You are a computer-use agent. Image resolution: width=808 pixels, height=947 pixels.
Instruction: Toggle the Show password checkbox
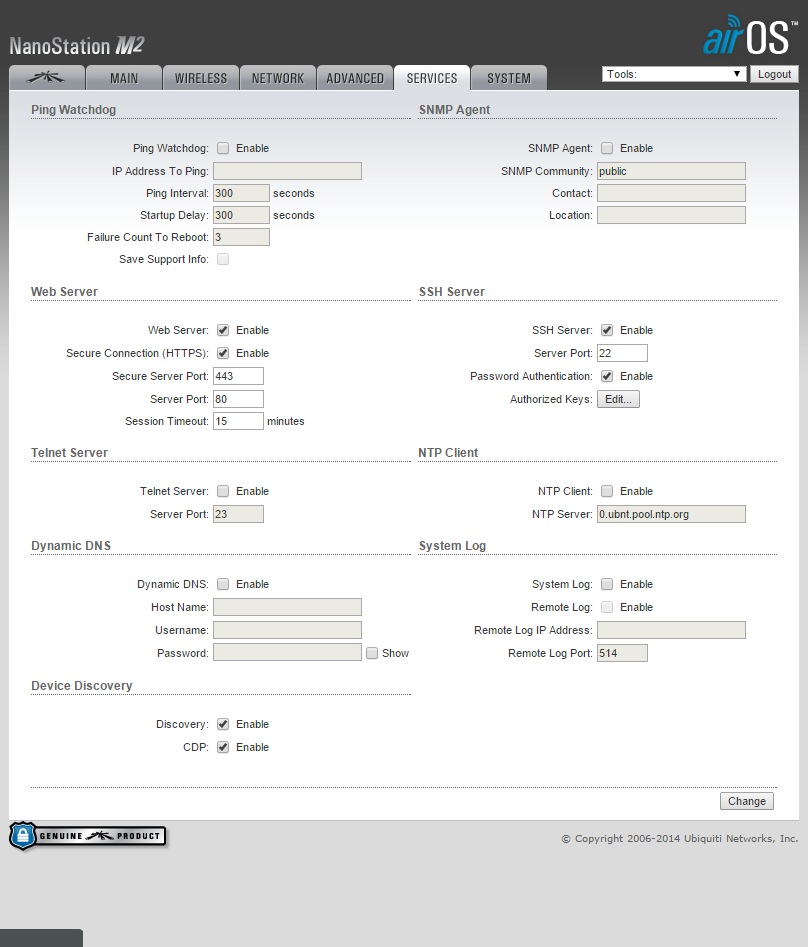click(372, 653)
